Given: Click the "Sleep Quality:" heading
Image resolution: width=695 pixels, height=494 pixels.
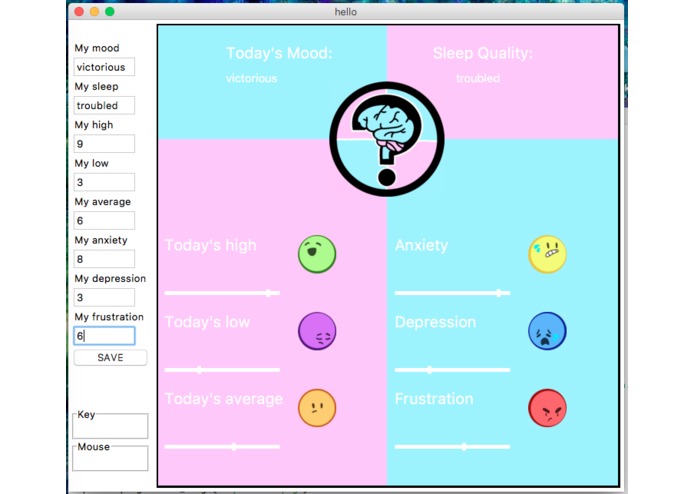Looking at the screenshot, I should point(483,53).
